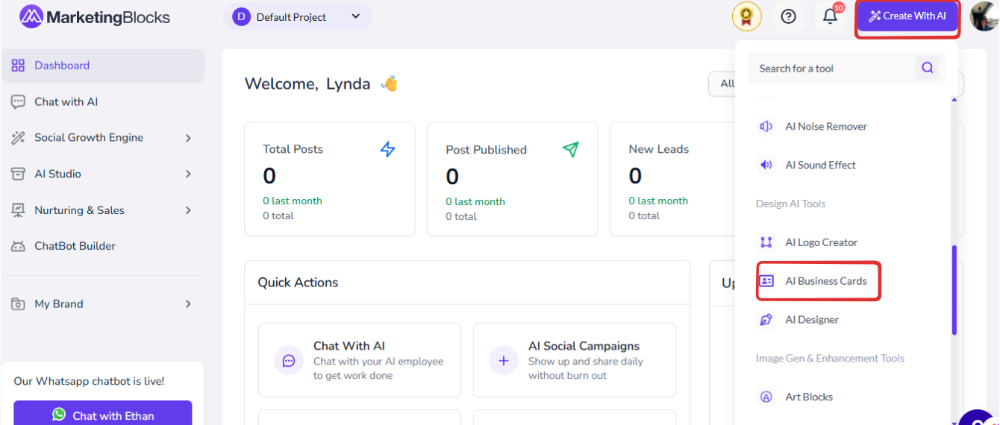Expand the AI Studio chevron
Image resolution: width=1000 pixels, height=425 pixels.
click(x=188, y=174)
